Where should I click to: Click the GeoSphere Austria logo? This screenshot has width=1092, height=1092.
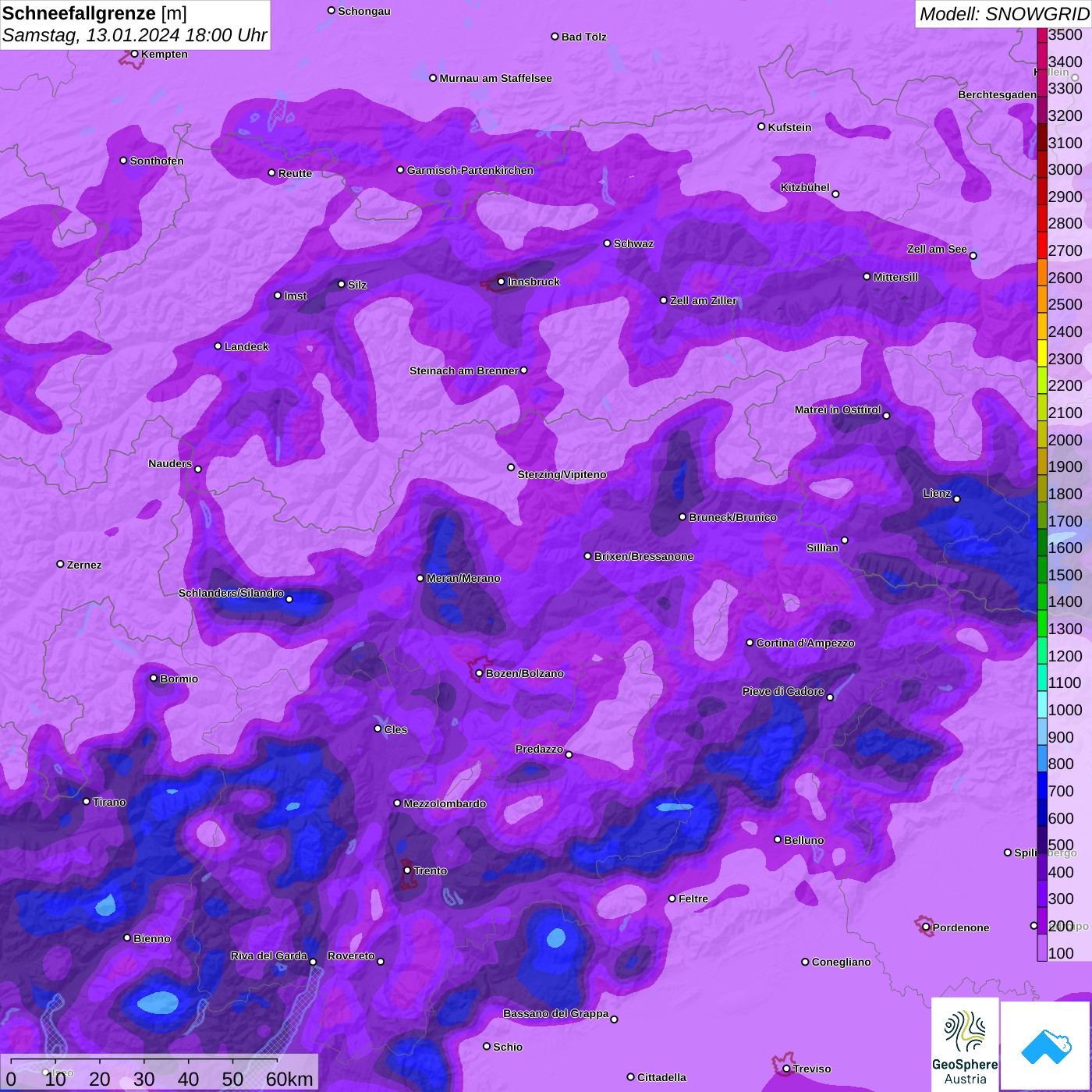(x=965, y=1044)
